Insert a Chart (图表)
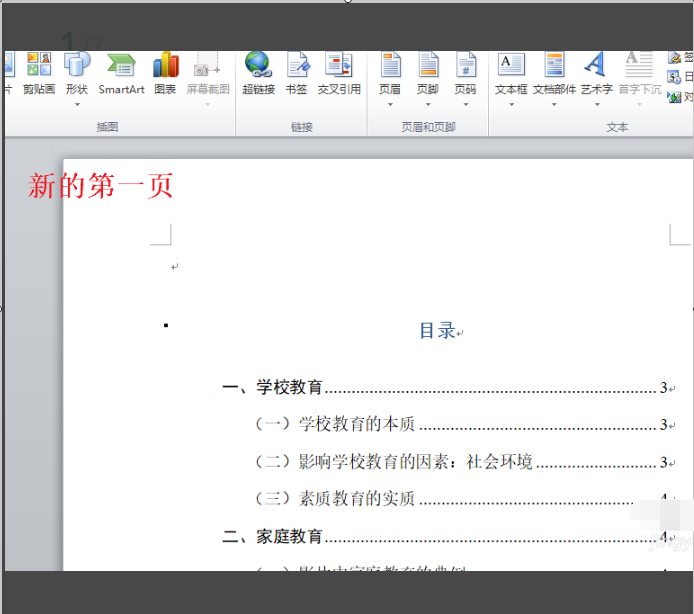Image resolution: width=694 pixels, height=614 pixels. pos(166,73)
